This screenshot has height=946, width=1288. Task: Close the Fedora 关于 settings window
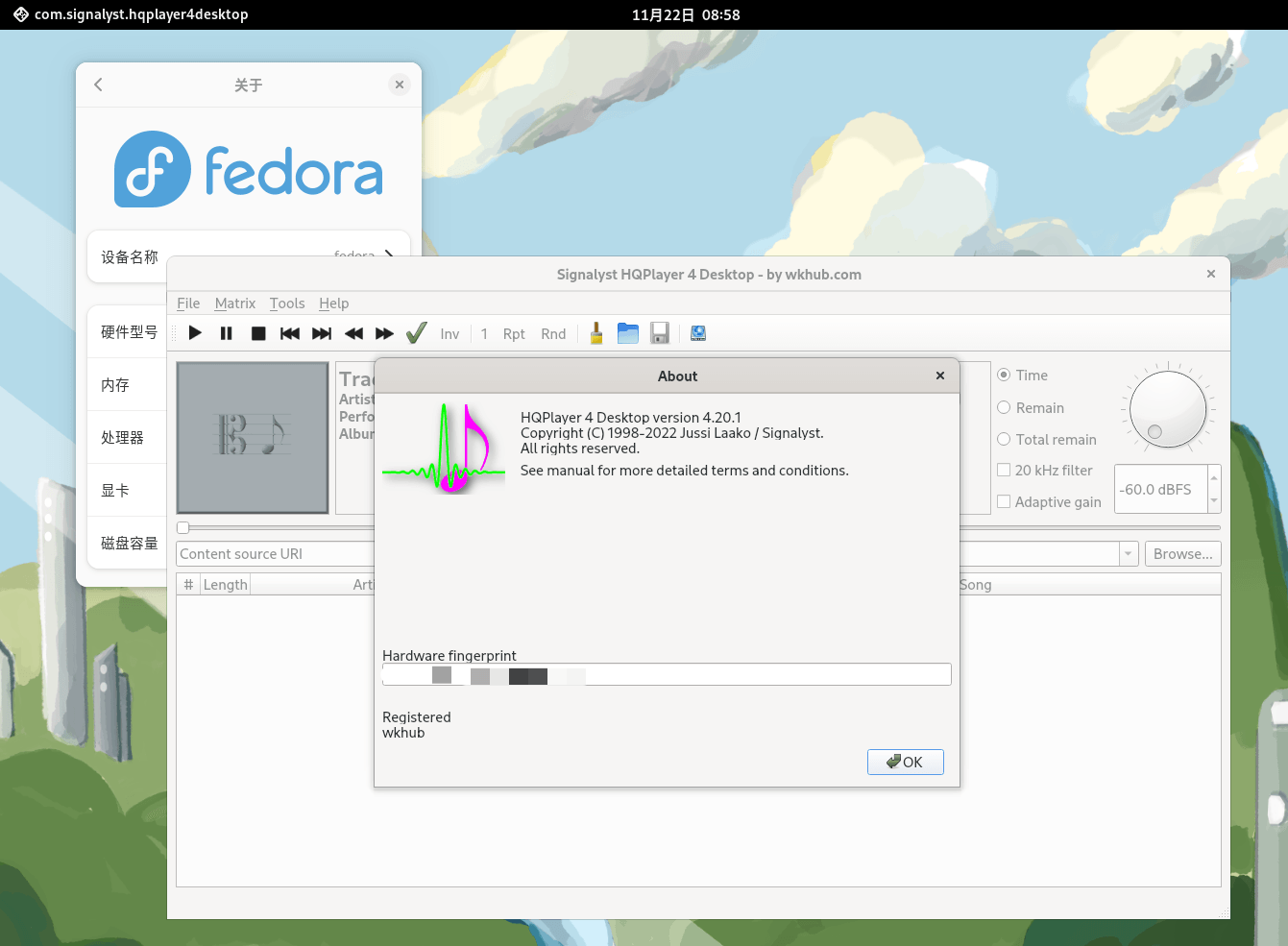[400, 85]
